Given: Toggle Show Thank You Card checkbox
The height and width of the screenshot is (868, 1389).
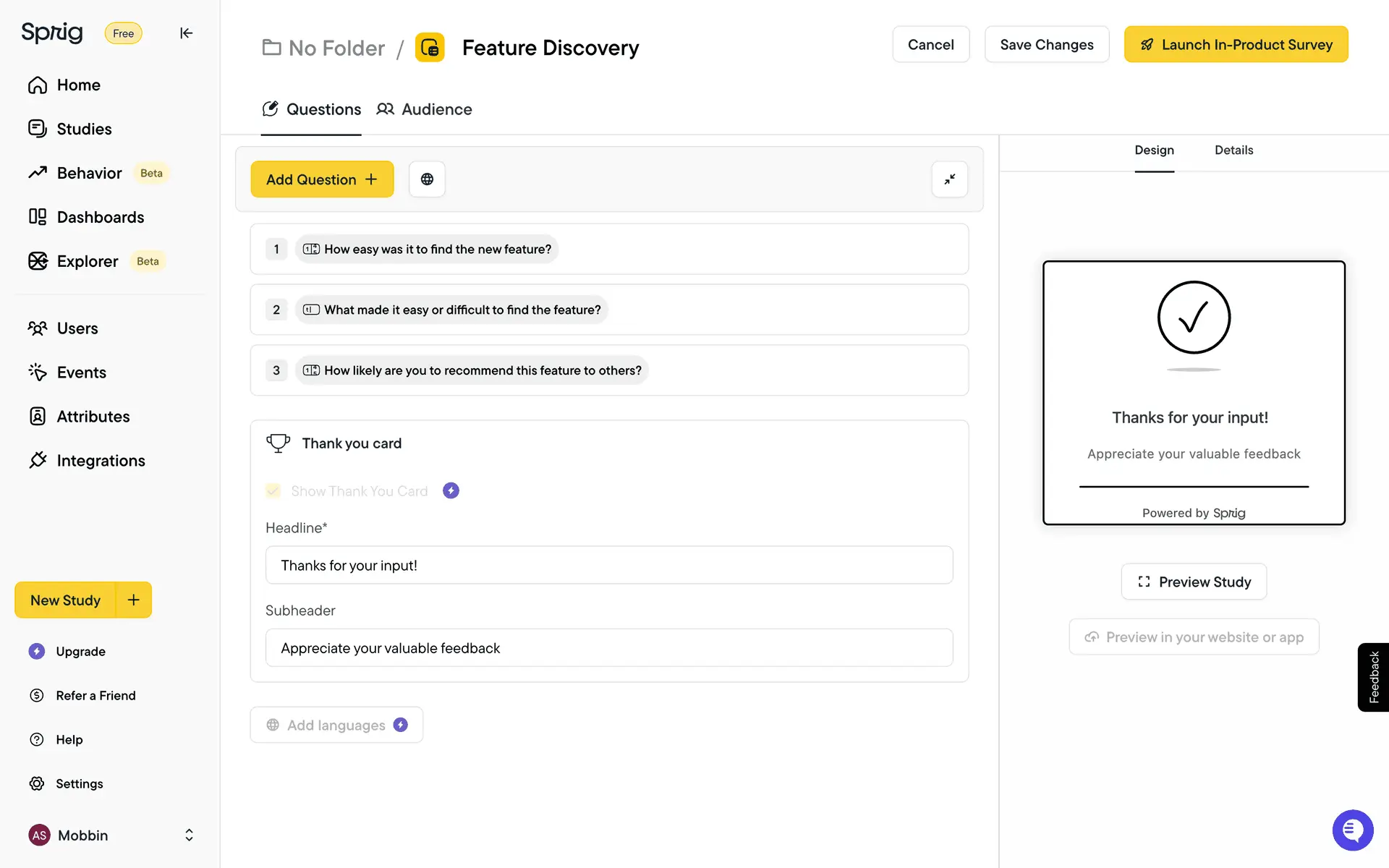Looking at the screenshot, I should (273, 491).
